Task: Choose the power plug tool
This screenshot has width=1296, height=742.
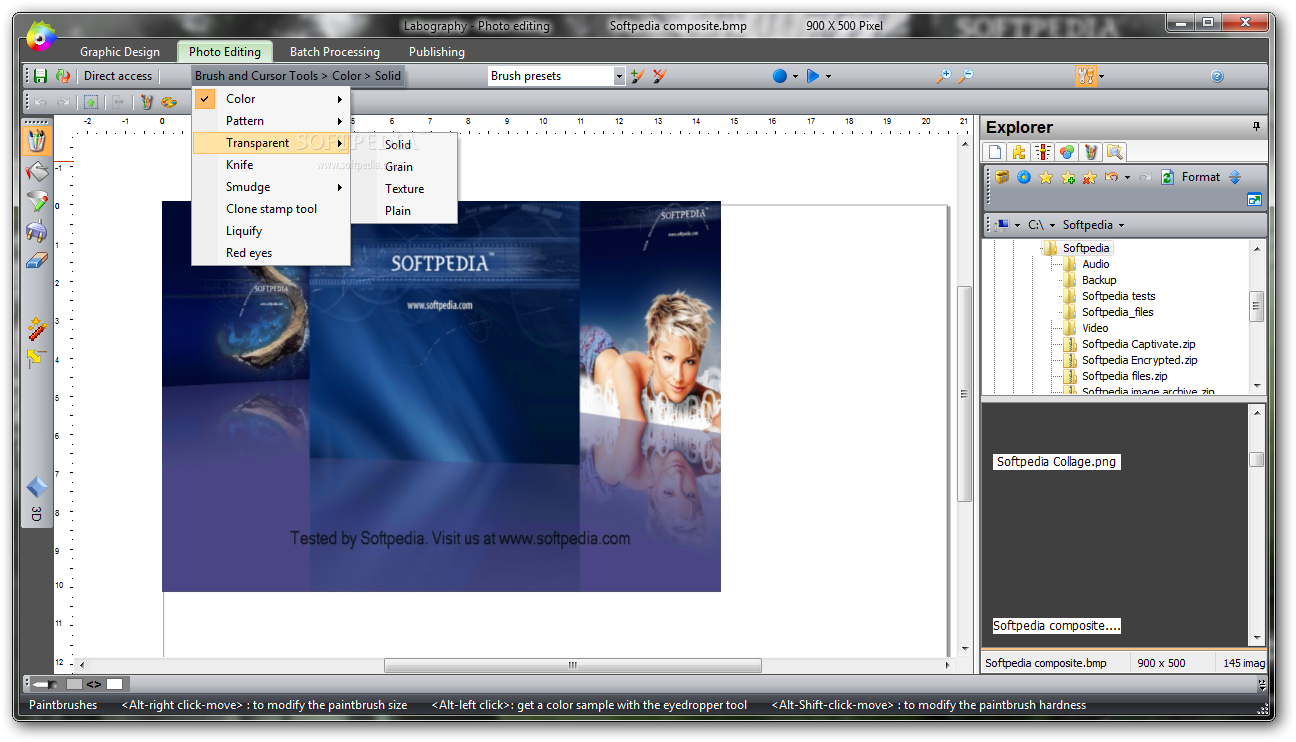Action: point(36,231)
